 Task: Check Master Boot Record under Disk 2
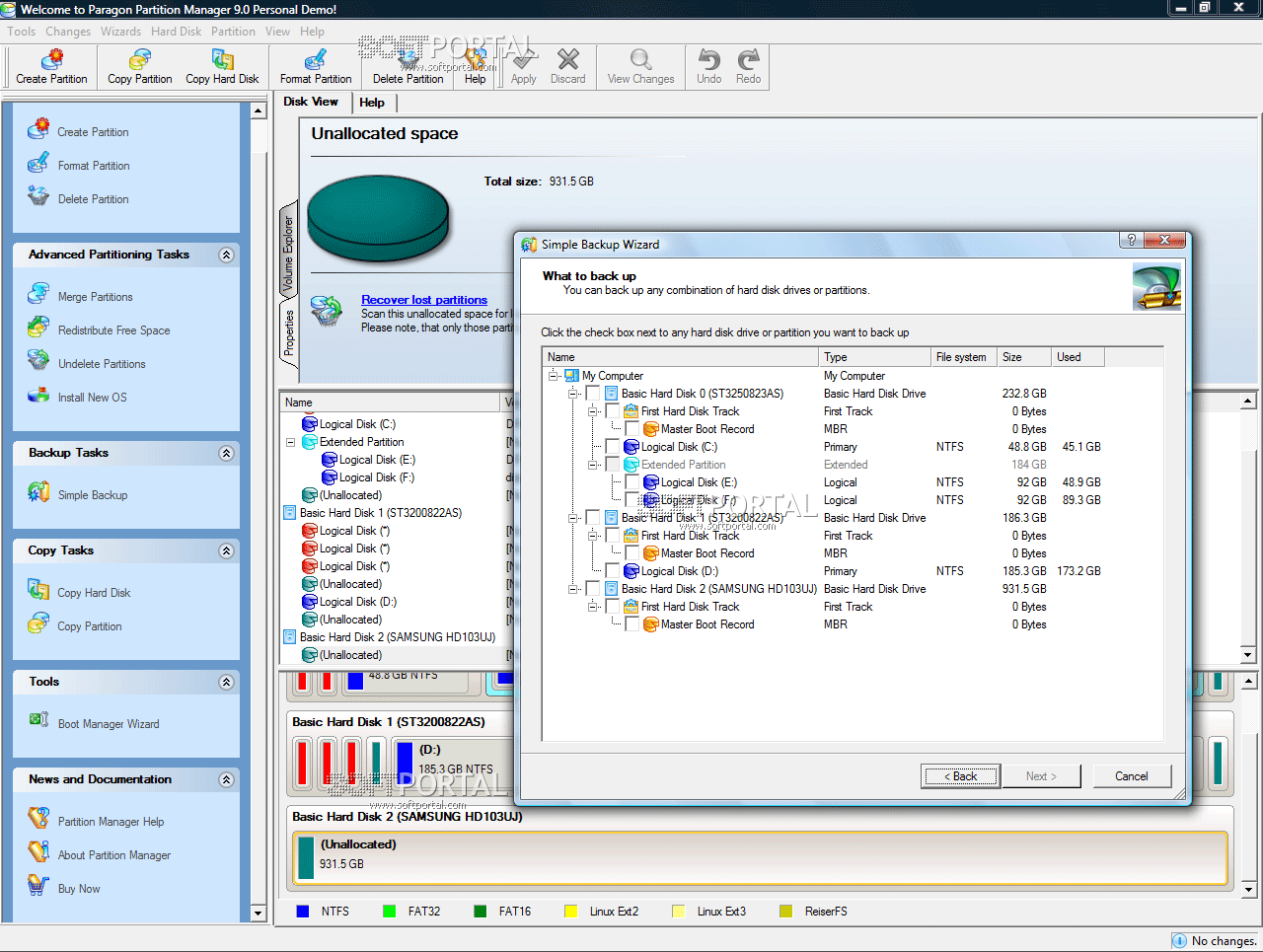[x=632, y=624]
